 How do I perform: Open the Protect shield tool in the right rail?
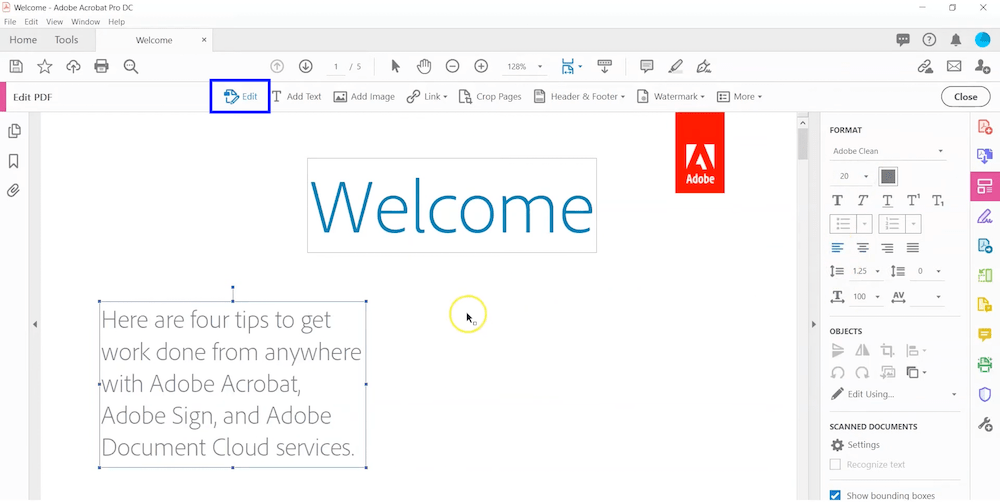click(985, 394)
